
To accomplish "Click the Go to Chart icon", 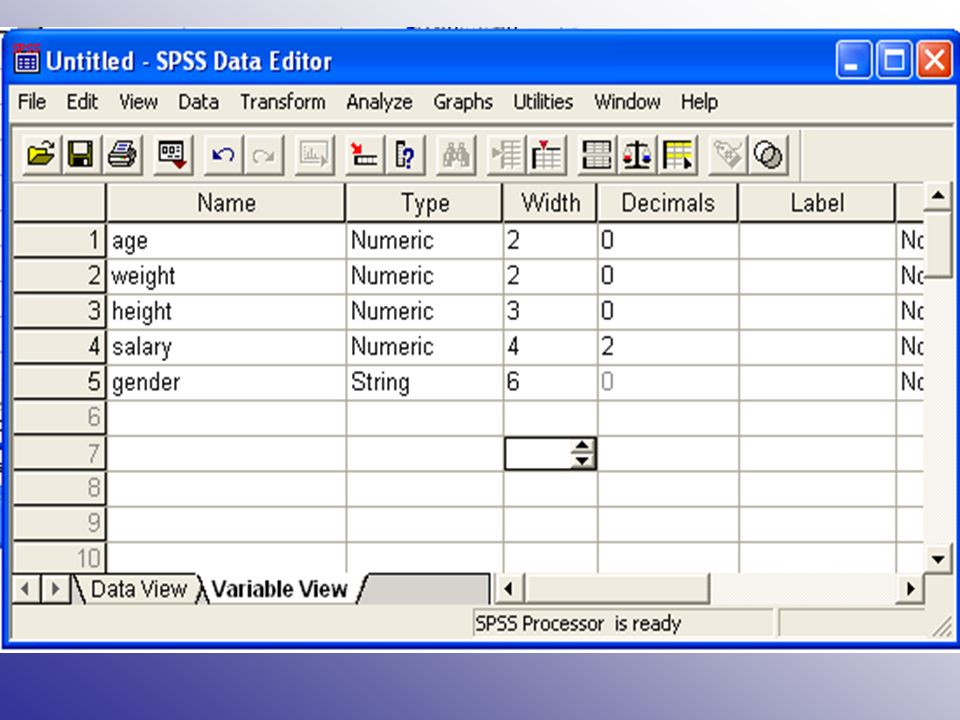I will click(315, 154).
